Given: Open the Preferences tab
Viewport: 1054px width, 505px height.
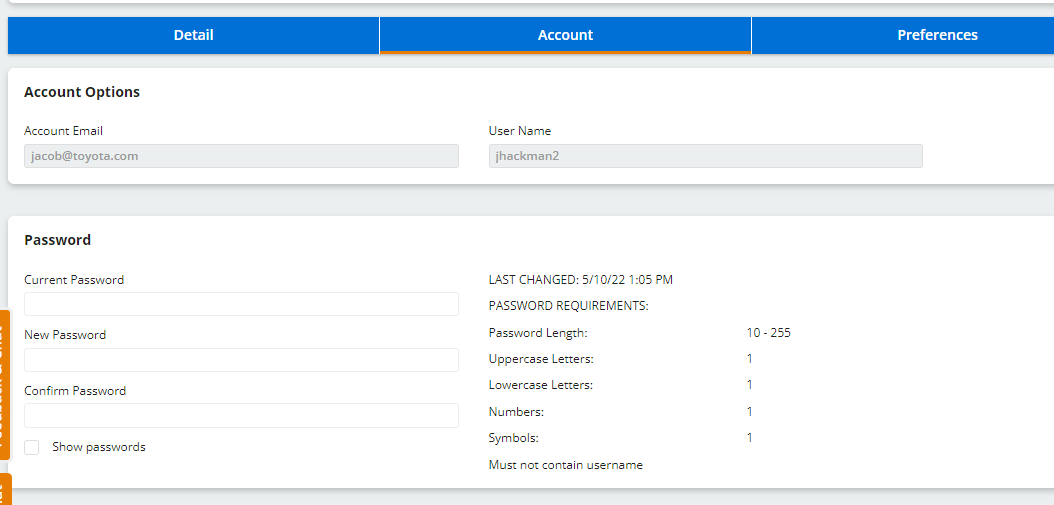Looking at the screenshot, I should click(937, 35).
